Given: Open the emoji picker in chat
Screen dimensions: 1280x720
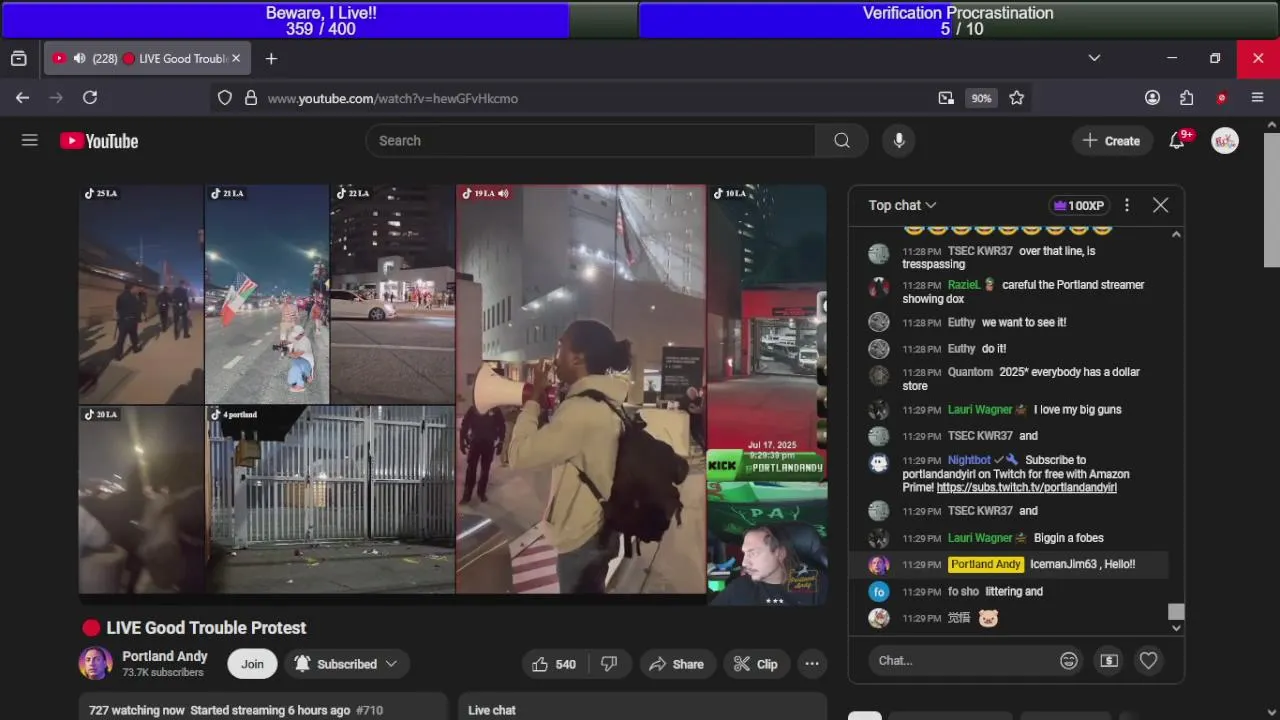Looking at the screenshot, I should pos(1069,660).
